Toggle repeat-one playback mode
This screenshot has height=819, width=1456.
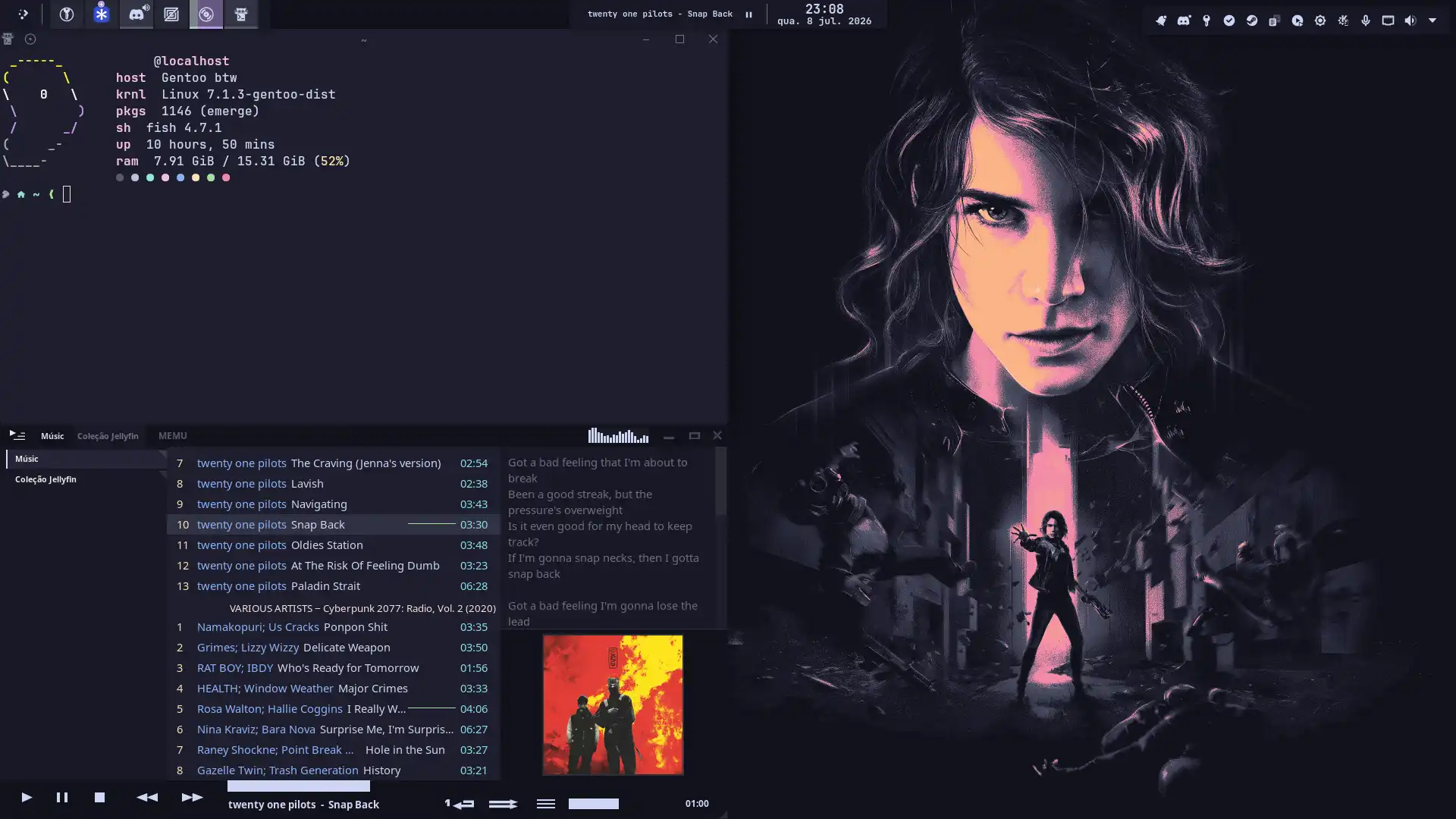(x=460, y=804)
